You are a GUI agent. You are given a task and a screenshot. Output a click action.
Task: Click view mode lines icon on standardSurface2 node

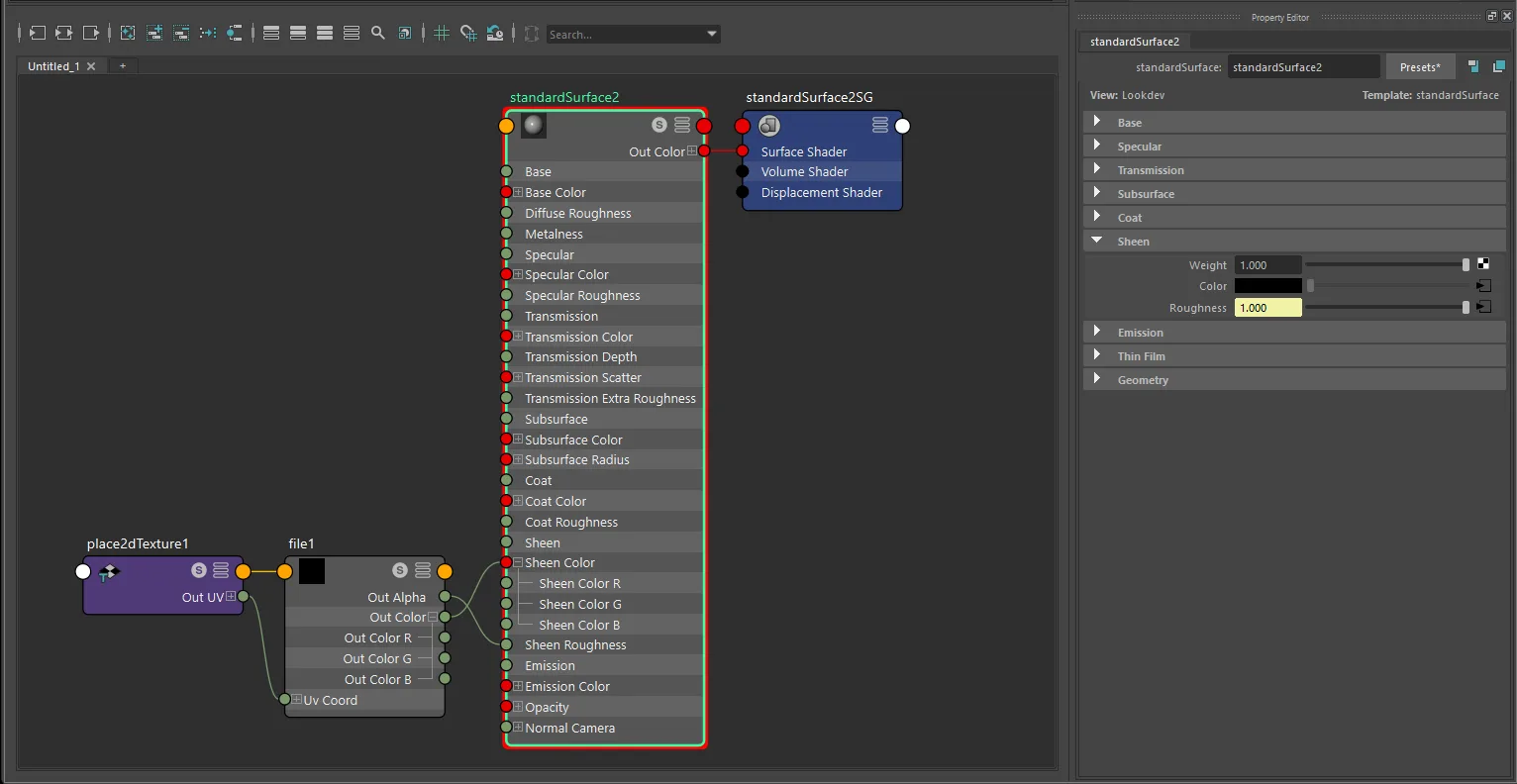point(682,125)
